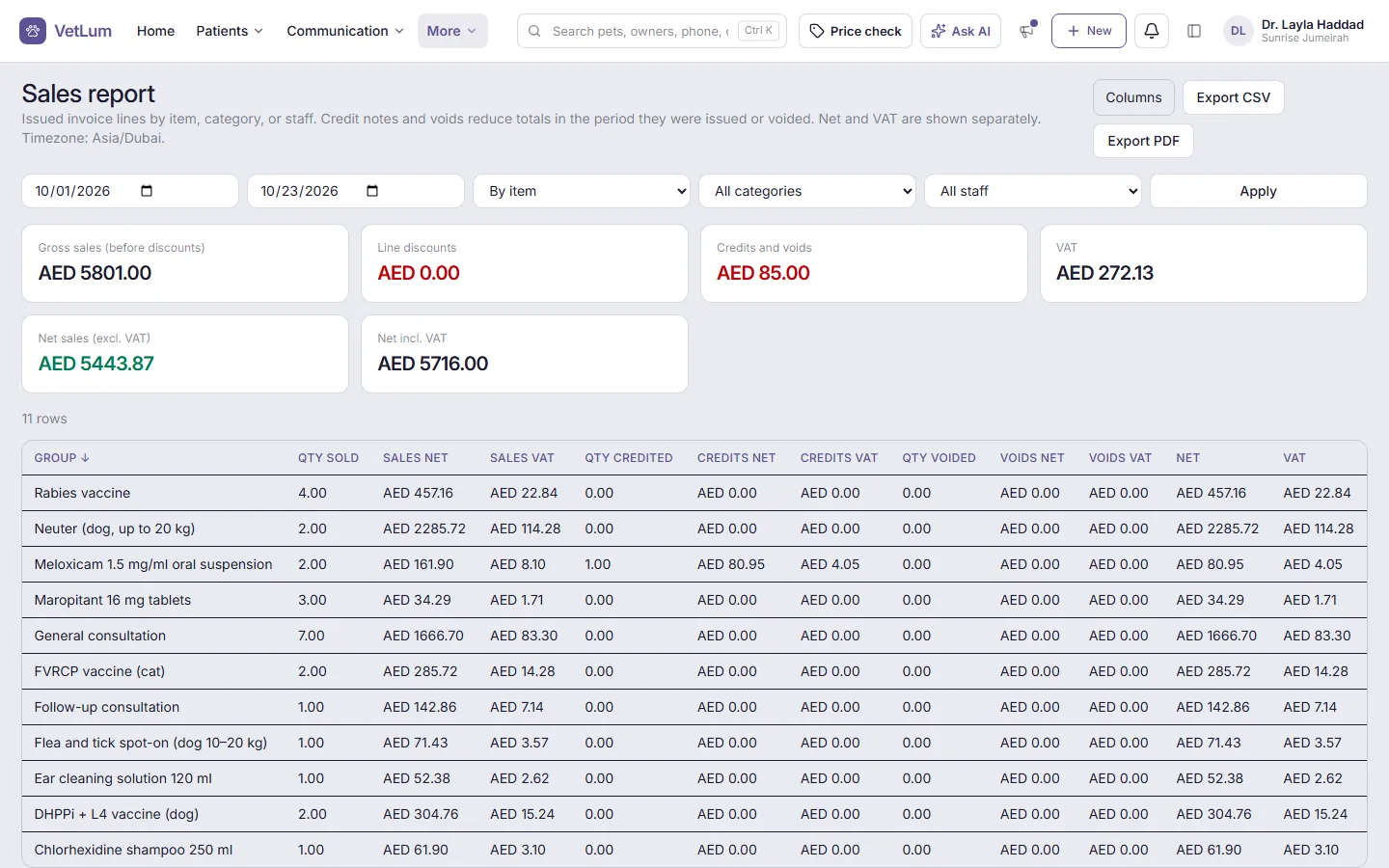
Task: Click the search magnifier icon
Action: coord(534,31)
